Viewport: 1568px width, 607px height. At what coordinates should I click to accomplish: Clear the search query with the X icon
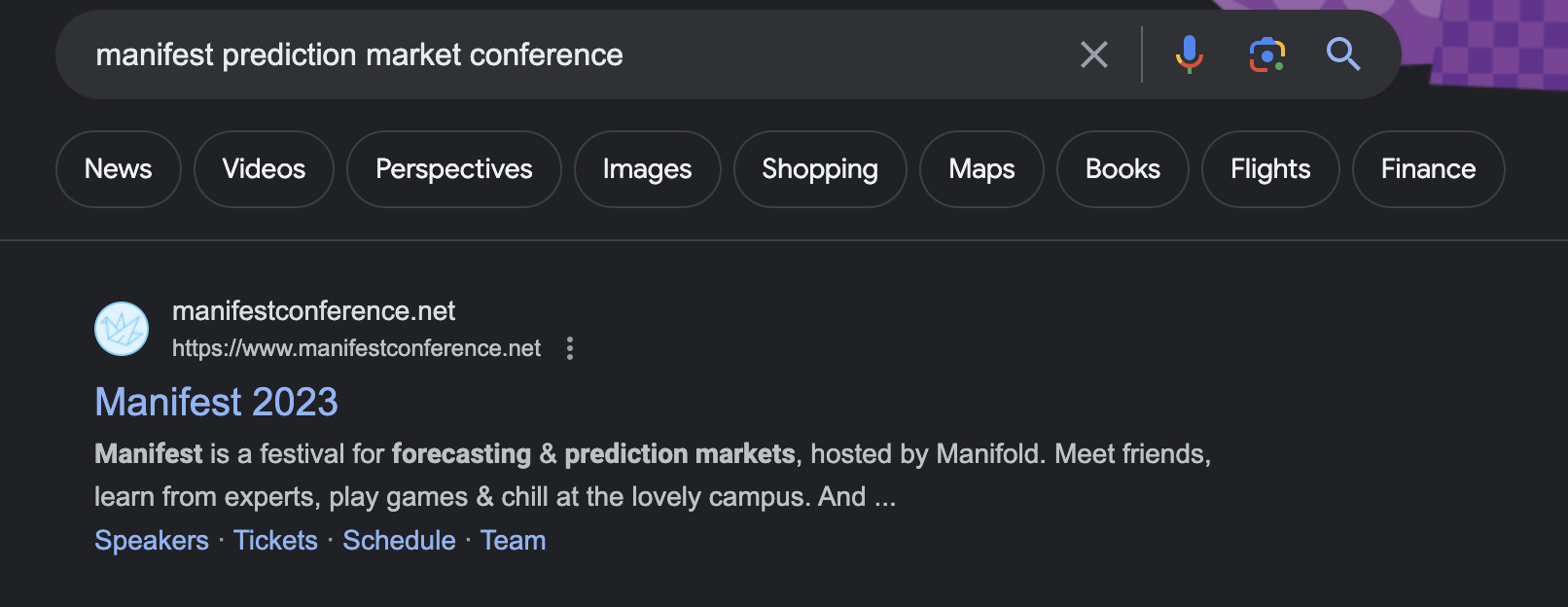(x=1094, y=54)
